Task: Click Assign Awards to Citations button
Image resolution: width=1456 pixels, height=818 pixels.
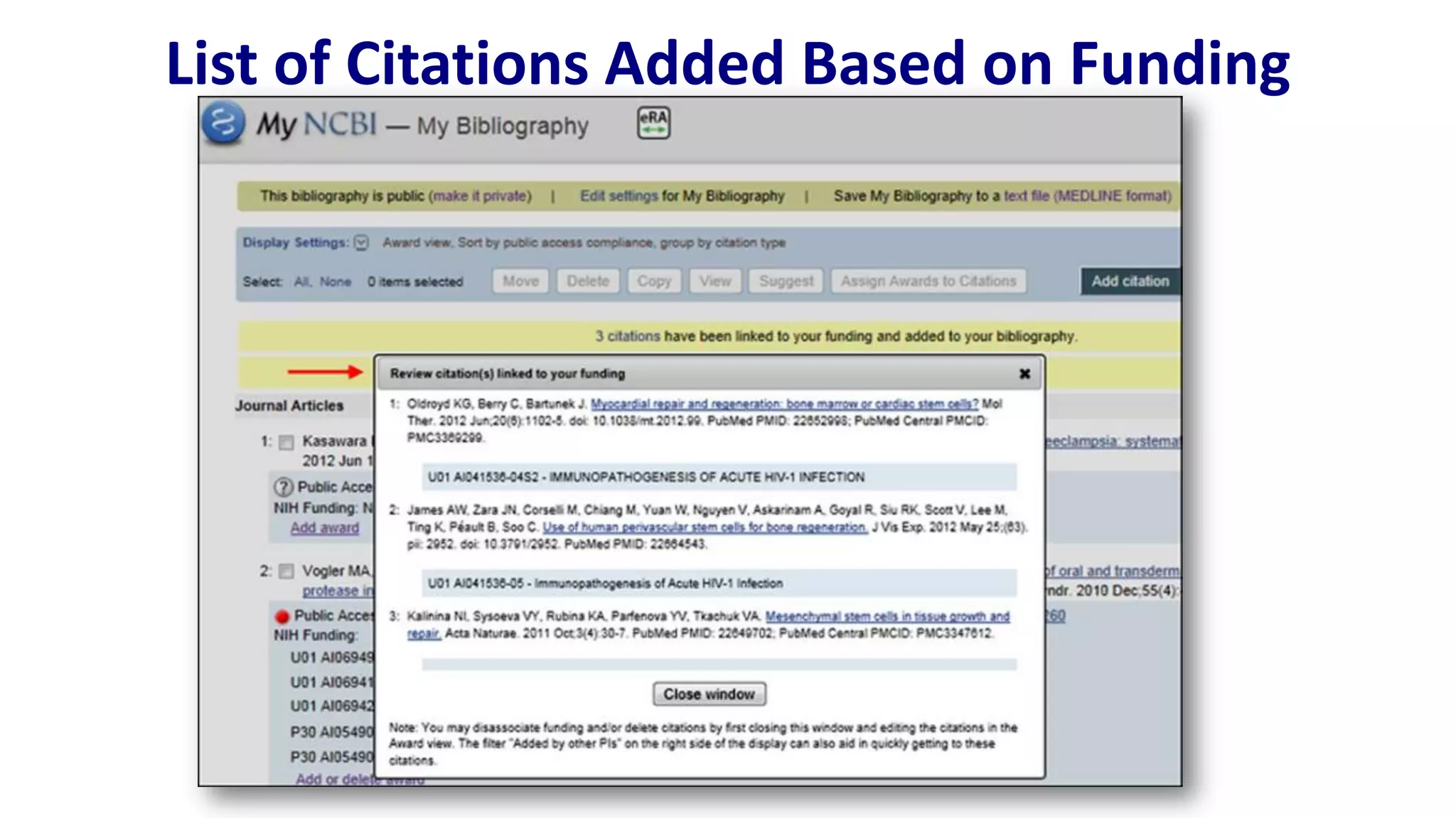Action: pos(928,281)
